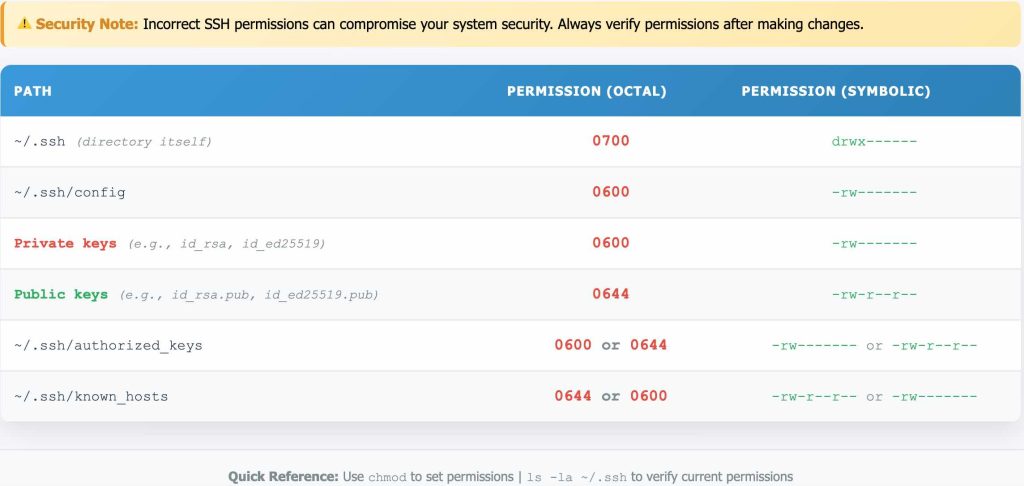Click the red Private keys label

[x=65, y=243]
